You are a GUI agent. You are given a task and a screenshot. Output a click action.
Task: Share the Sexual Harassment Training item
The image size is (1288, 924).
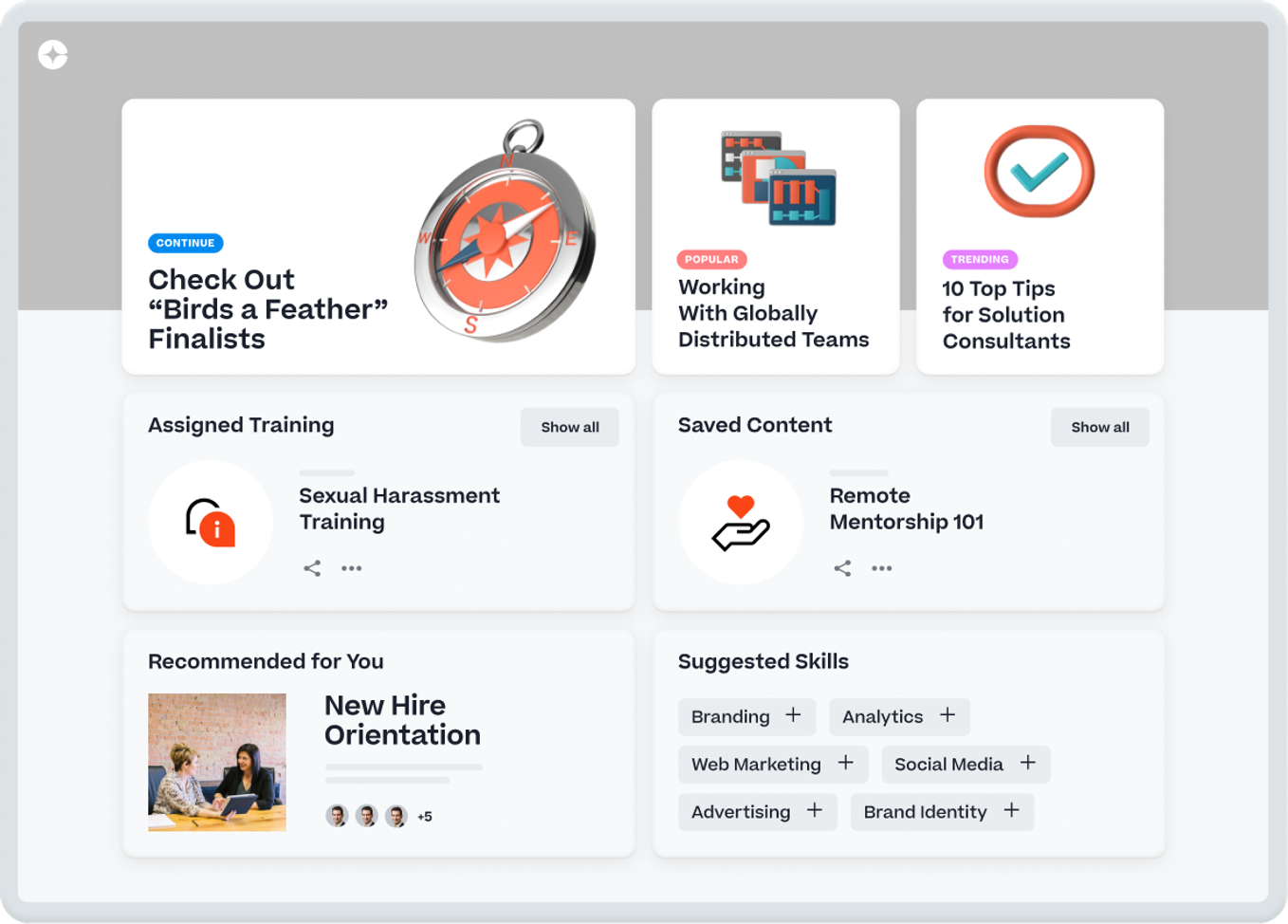[312, 568]
